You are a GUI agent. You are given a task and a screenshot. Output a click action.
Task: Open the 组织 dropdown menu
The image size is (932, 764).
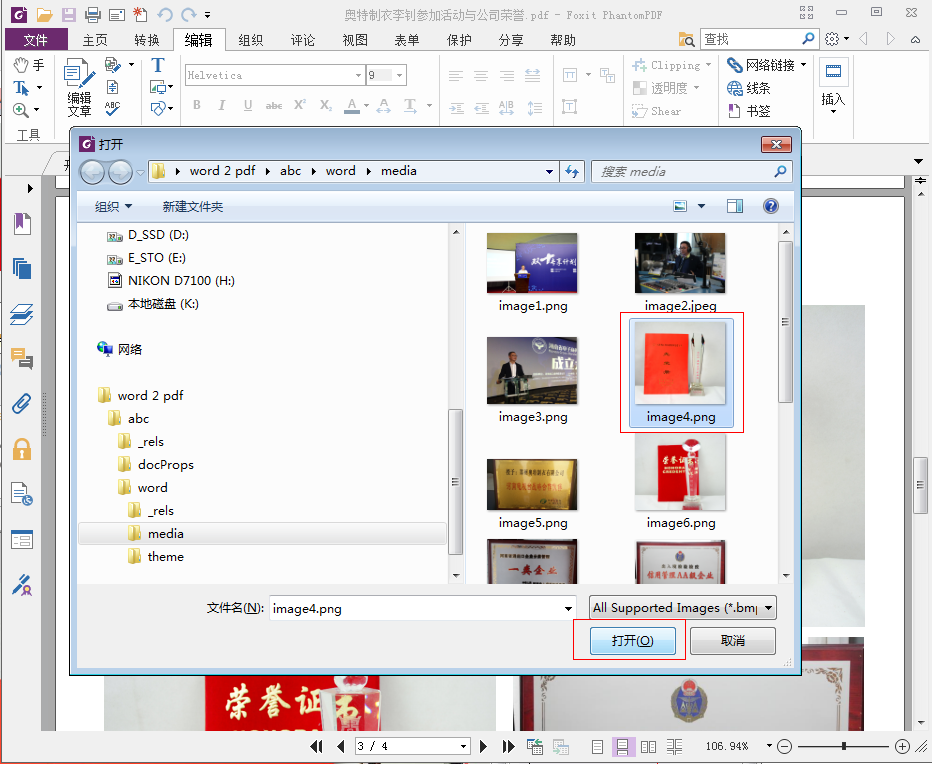tap(114, 206)
